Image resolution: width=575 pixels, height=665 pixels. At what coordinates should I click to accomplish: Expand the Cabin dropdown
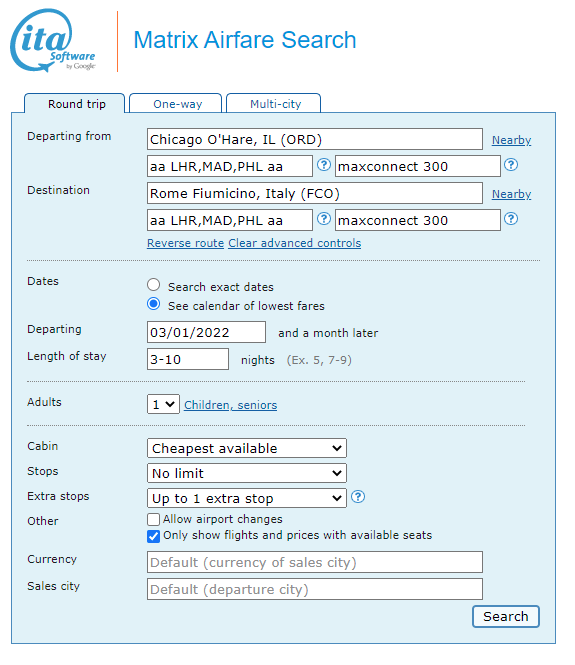(247, 448)
